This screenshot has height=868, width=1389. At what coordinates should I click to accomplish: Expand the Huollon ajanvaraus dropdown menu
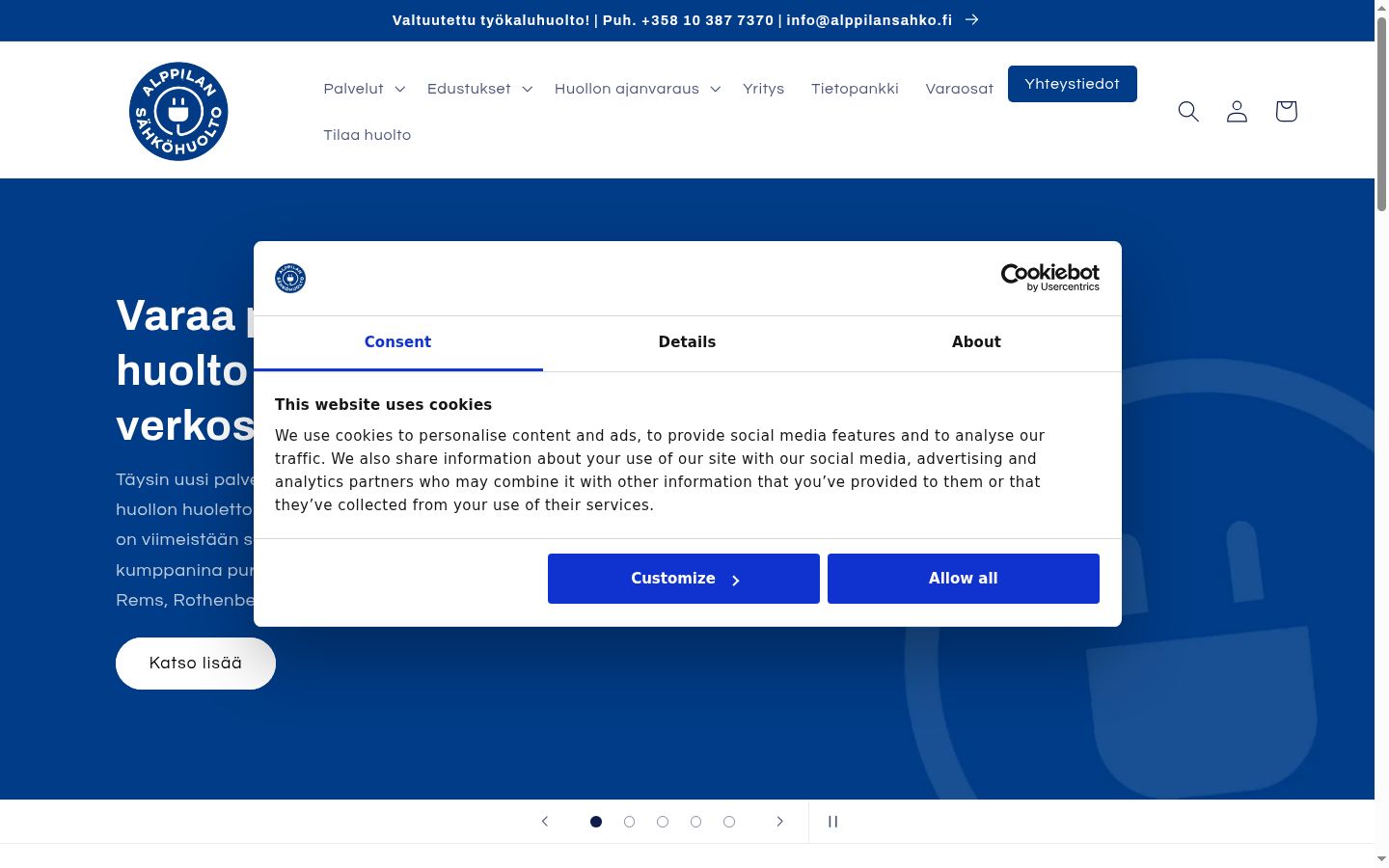click(638, 89)
